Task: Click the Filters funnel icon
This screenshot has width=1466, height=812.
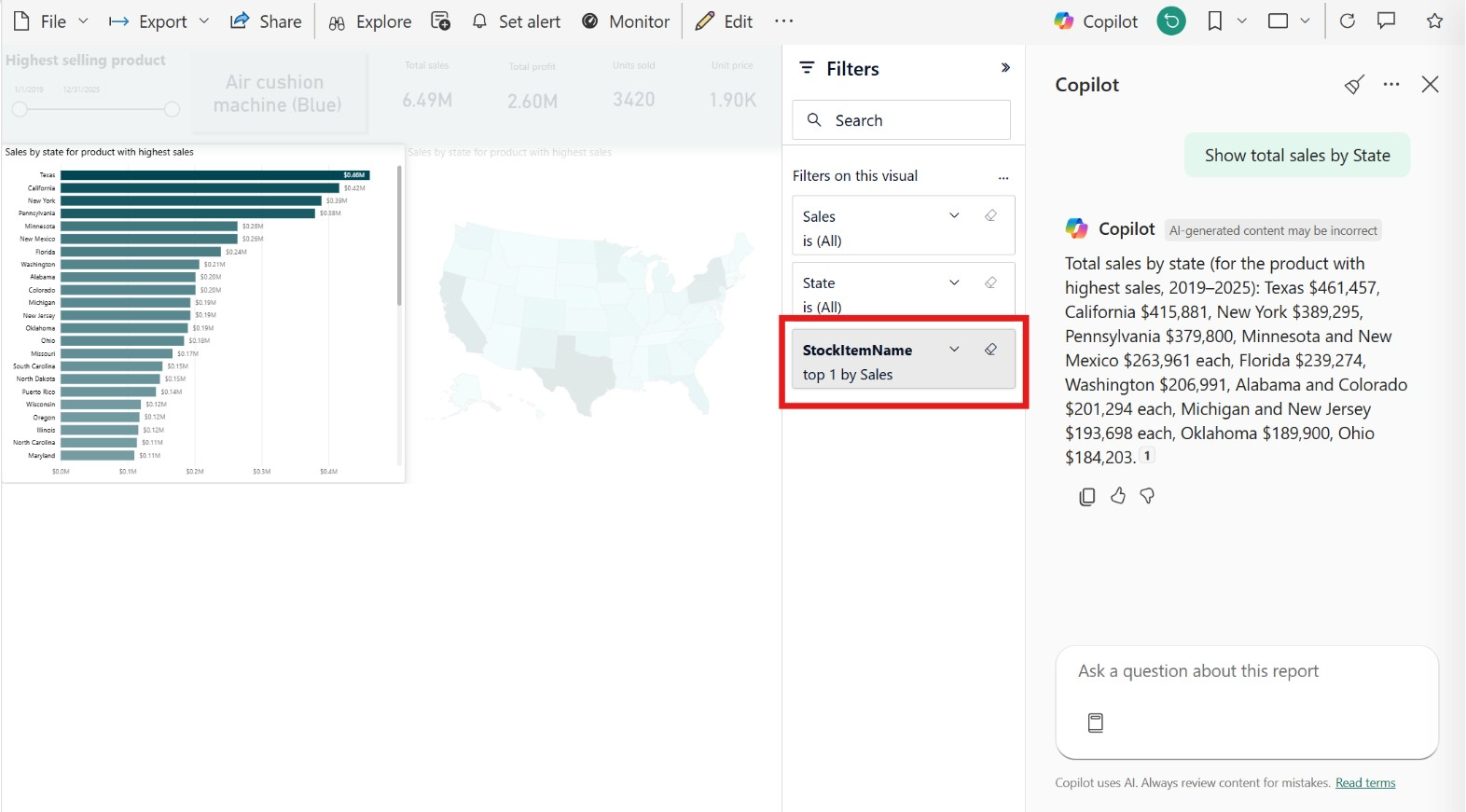Action: coord(808,68)
